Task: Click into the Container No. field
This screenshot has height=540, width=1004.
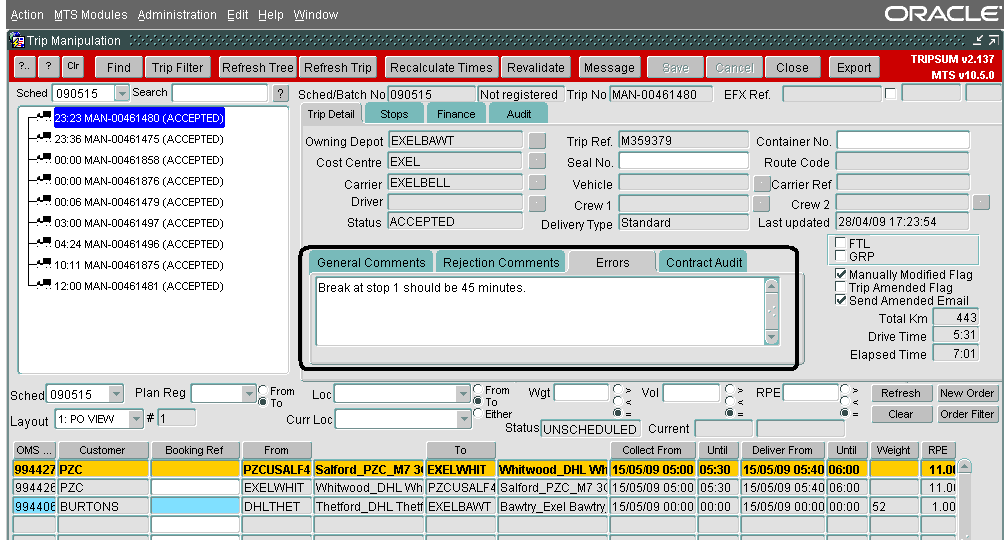Action: (x=903, y=140)
